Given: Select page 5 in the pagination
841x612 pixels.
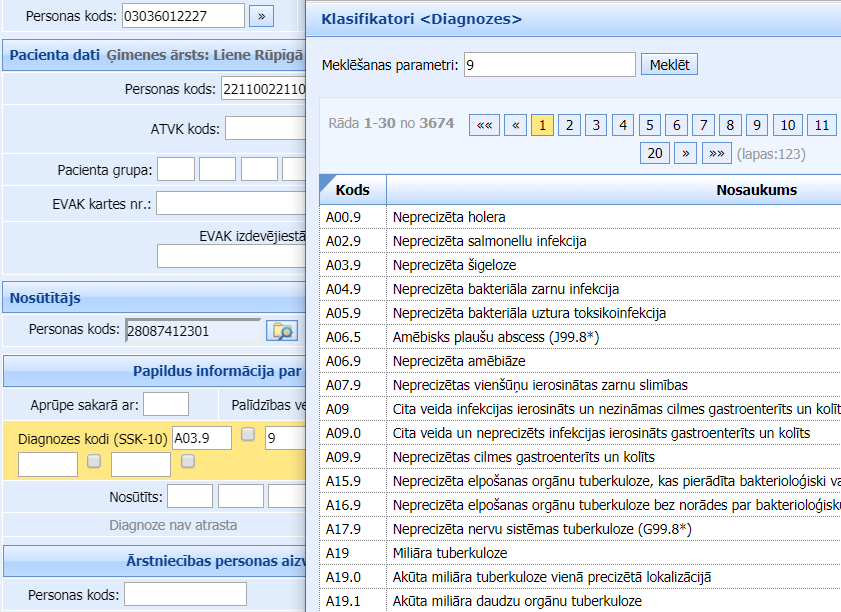Looking at the screenshot, I should click(650, 125).
